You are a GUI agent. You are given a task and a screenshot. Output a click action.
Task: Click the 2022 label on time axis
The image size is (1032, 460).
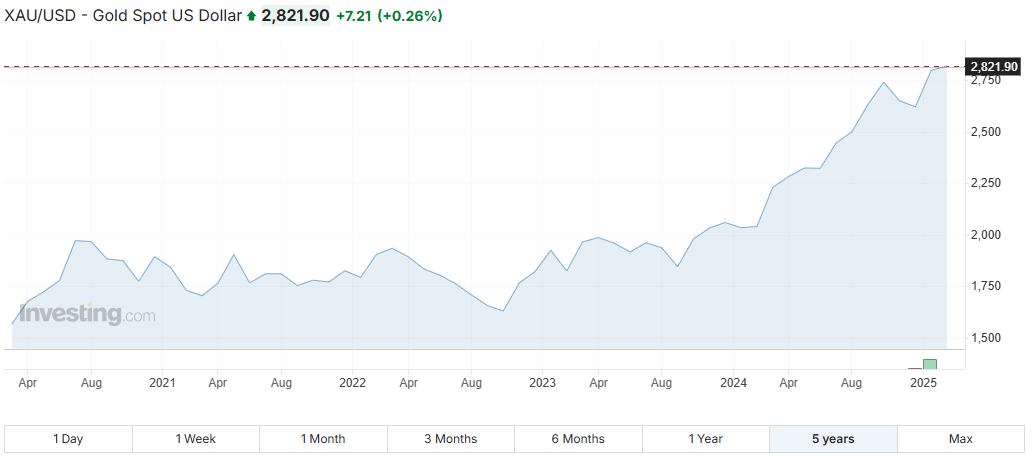pos(352,382)
